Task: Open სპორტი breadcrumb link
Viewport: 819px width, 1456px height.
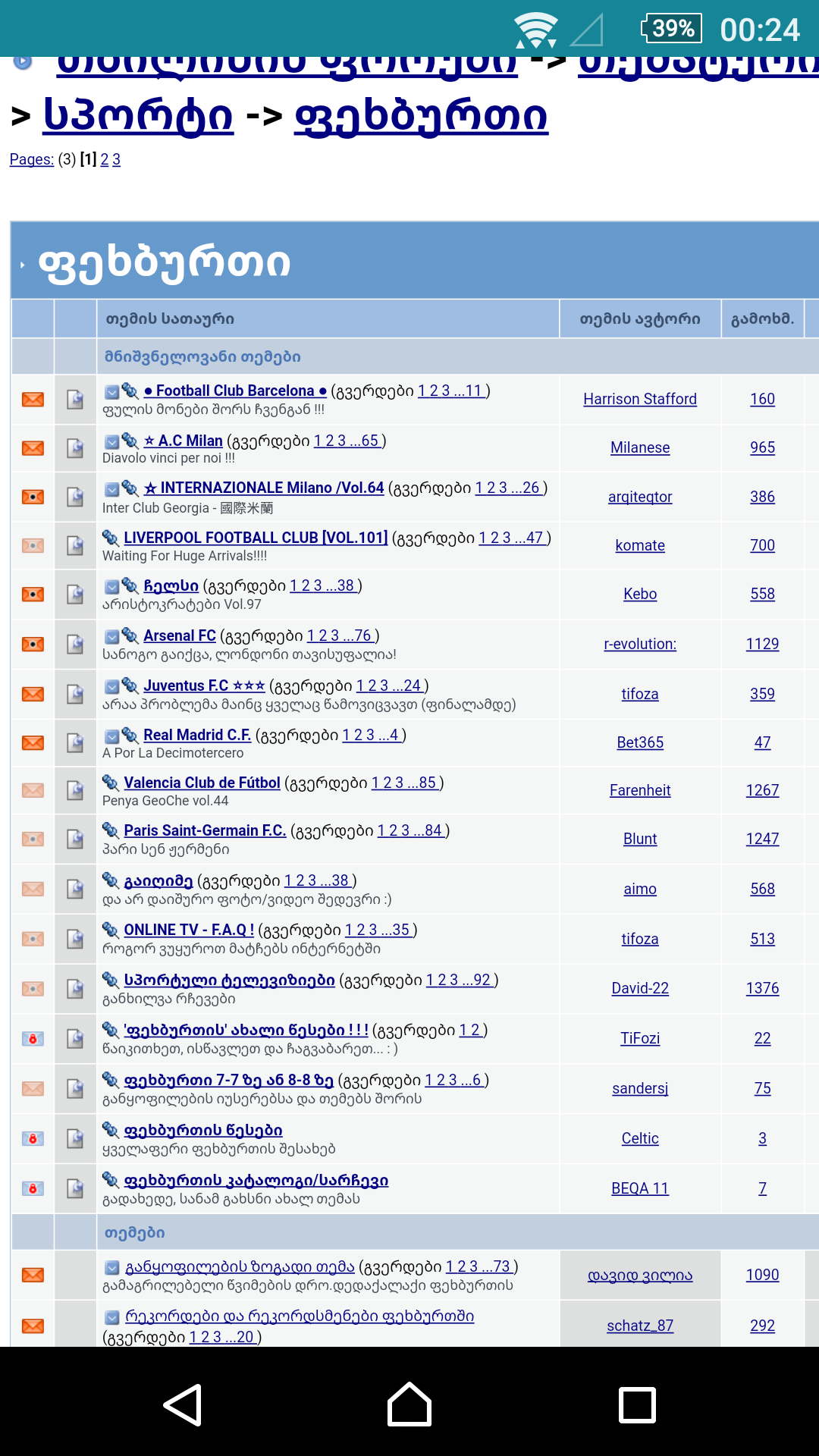Action: point(138,116)
